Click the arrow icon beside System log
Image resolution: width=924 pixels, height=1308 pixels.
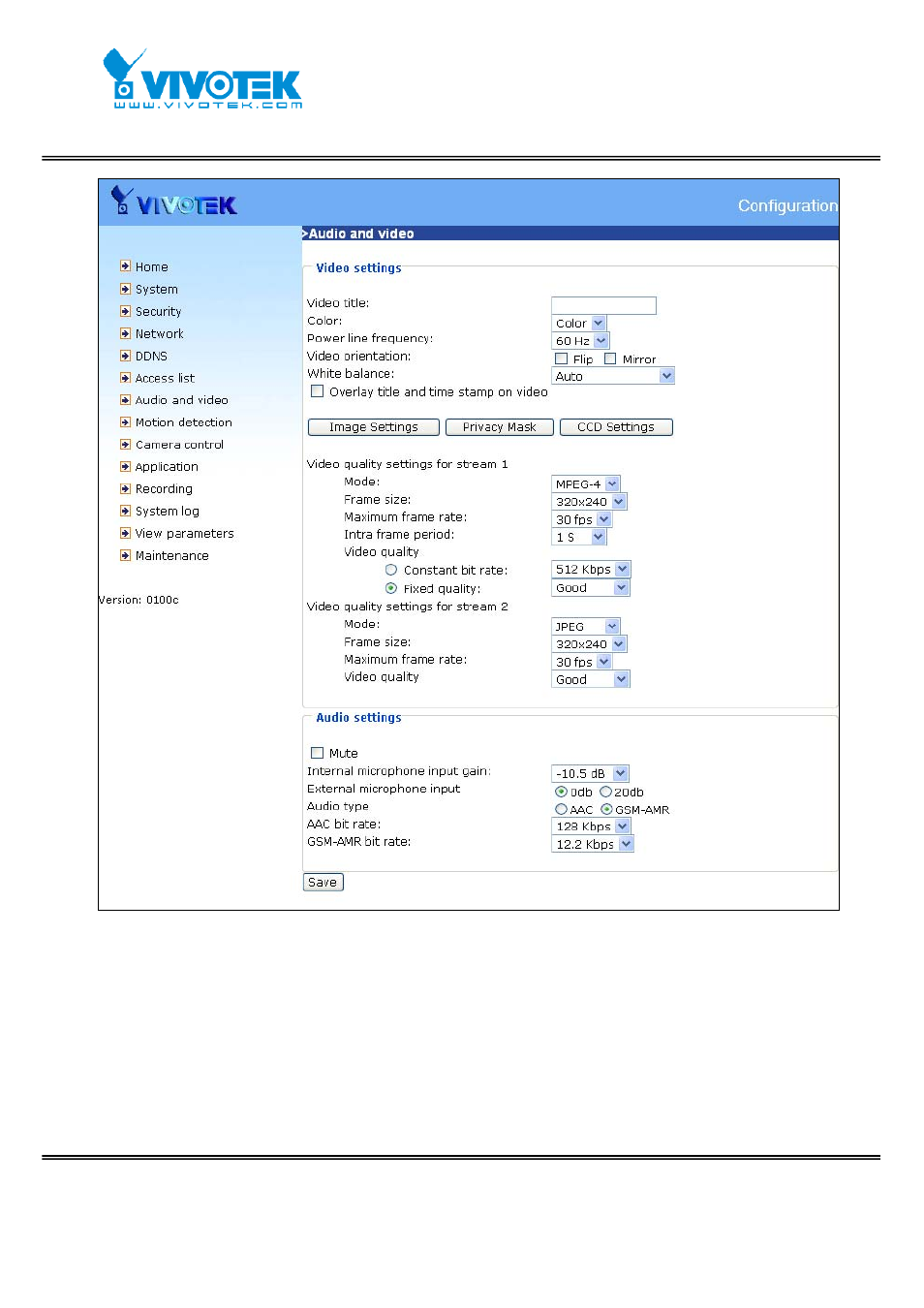click(x=125, y=512)
